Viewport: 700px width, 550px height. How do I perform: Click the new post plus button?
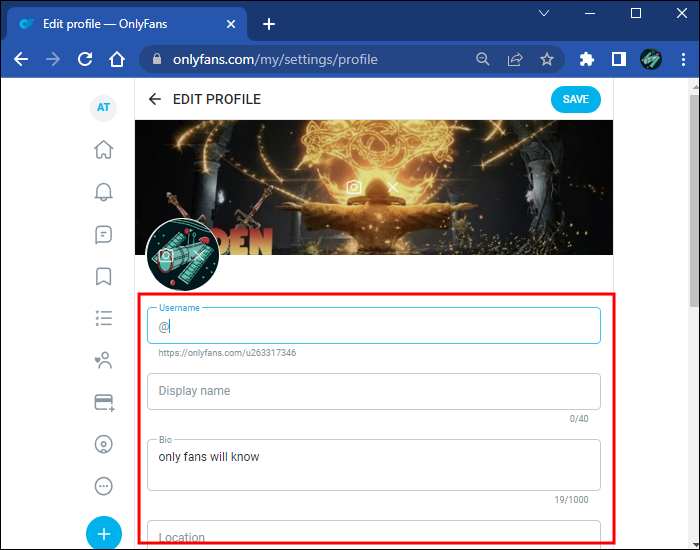104,533
